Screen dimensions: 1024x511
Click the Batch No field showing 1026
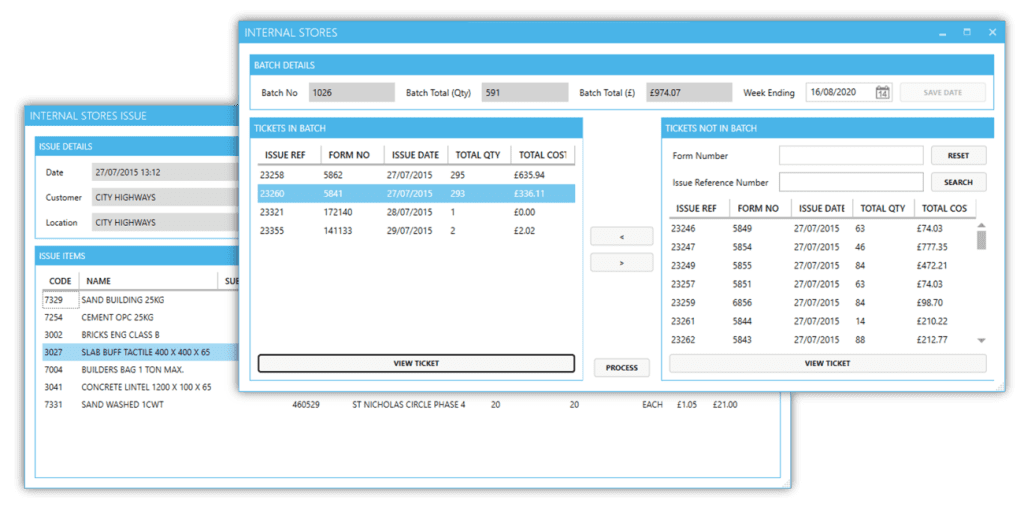[x=352, y=93]
